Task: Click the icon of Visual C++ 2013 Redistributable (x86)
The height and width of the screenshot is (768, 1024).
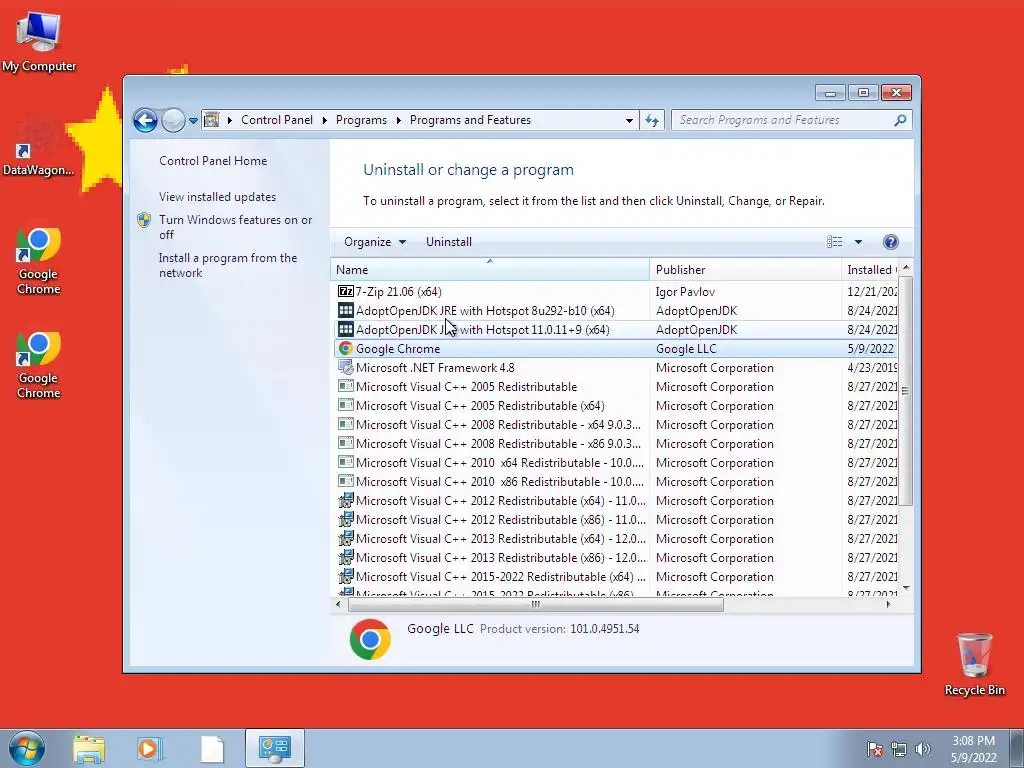Action: [x=345, y=557]
